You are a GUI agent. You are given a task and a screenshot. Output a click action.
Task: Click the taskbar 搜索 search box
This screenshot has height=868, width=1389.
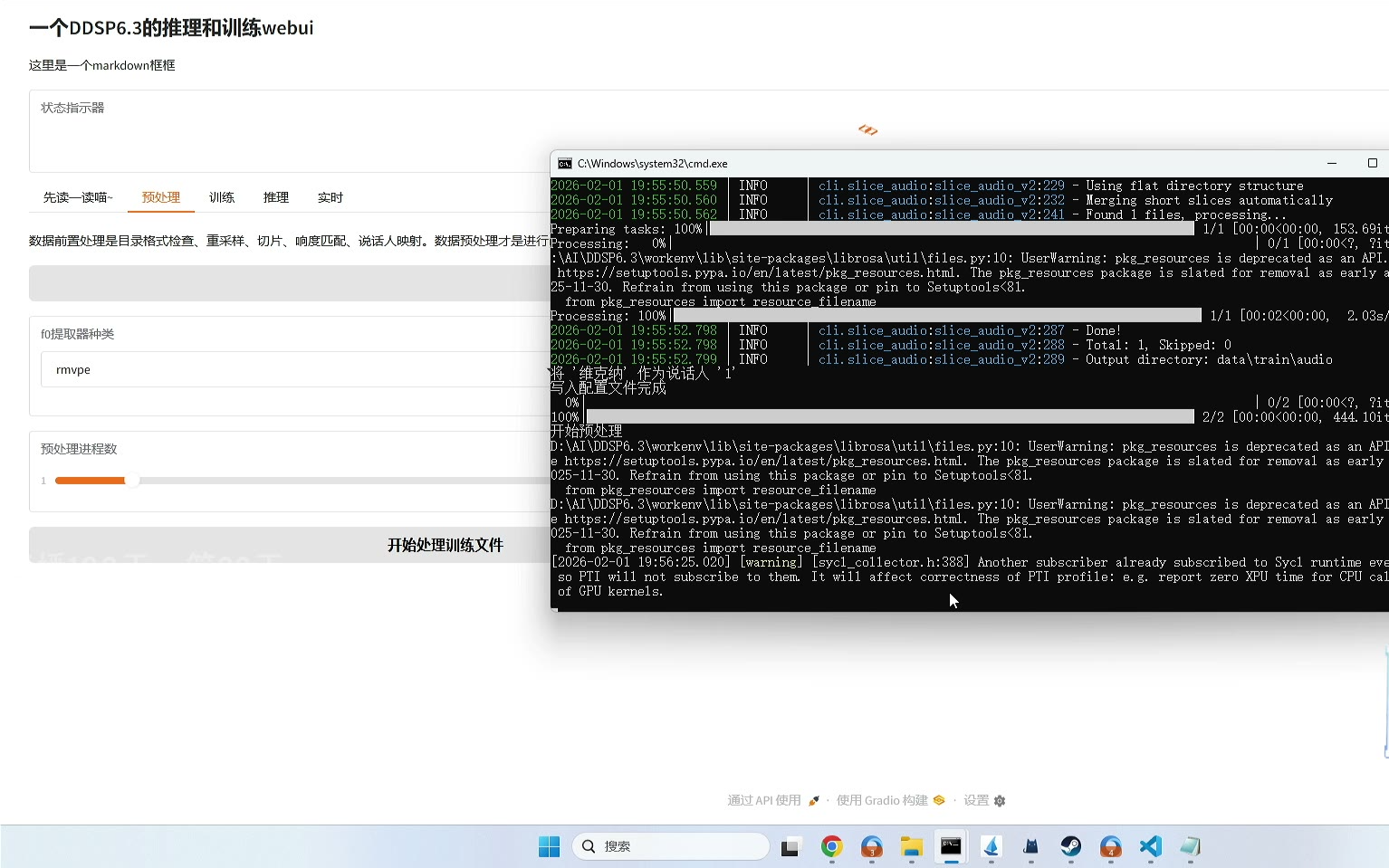[x=671, y=846]
